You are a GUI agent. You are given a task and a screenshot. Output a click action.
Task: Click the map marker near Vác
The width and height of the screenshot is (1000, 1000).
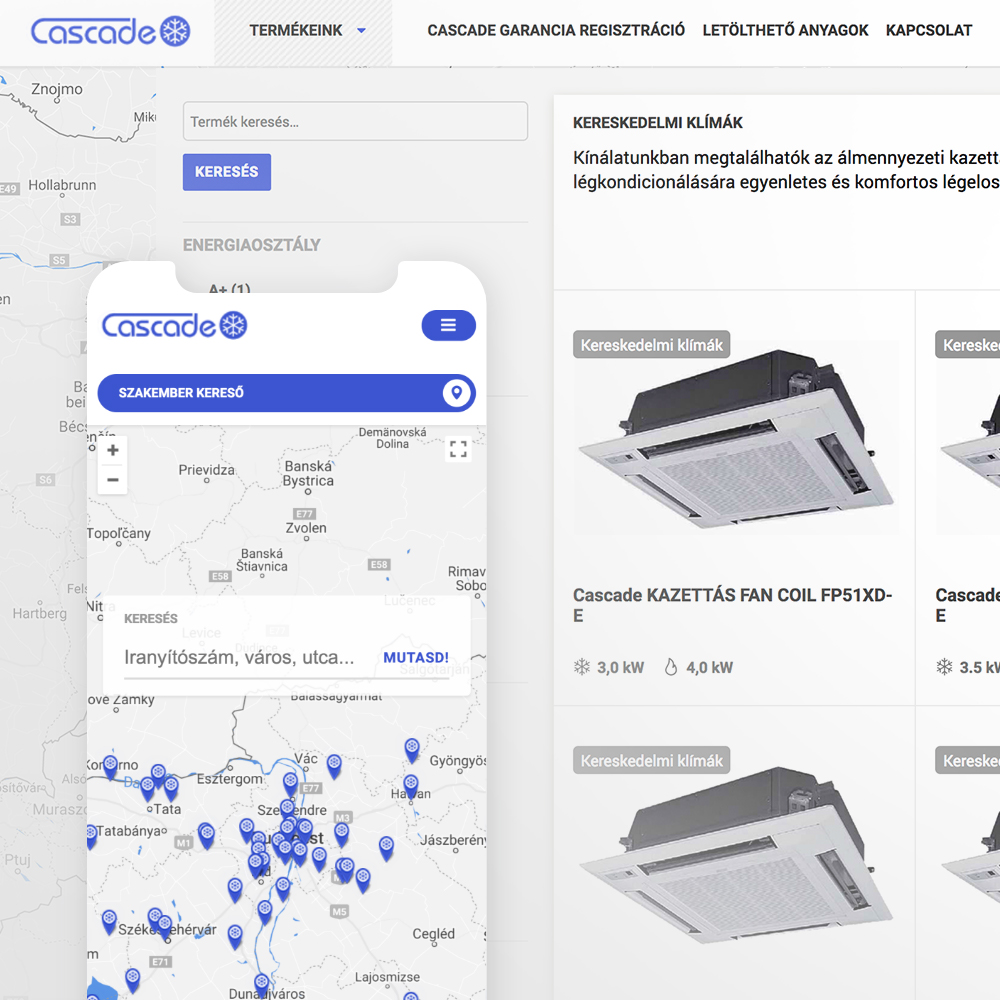(334, 765)
